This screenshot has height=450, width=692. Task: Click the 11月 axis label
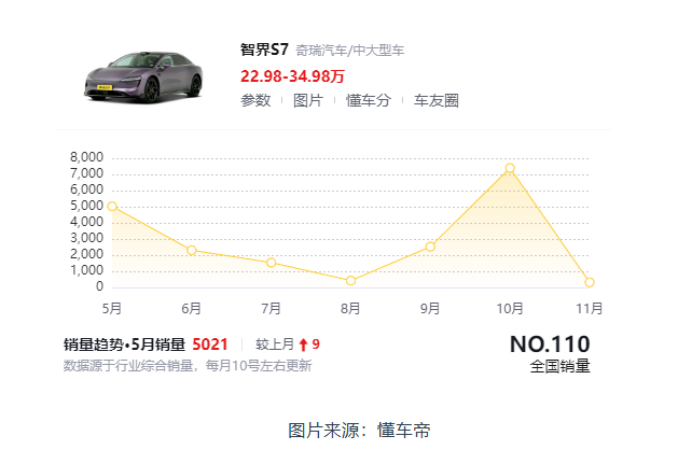coord(589,308)
